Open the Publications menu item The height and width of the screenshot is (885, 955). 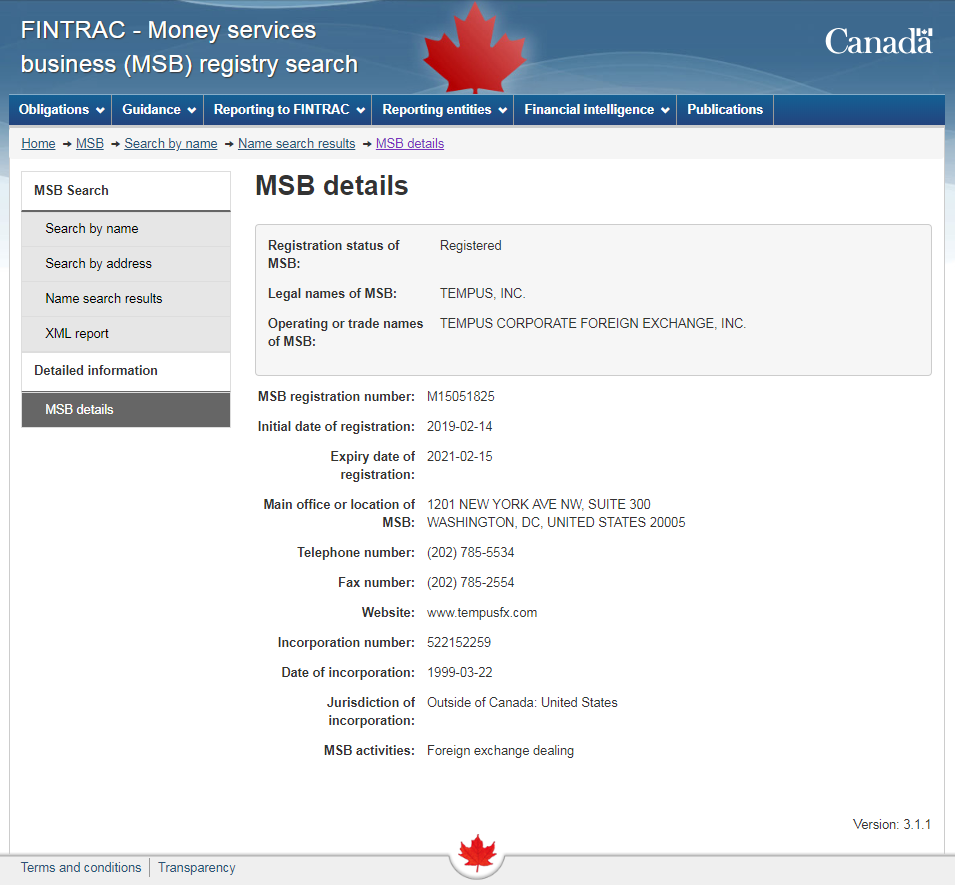(x=725, y=110)
